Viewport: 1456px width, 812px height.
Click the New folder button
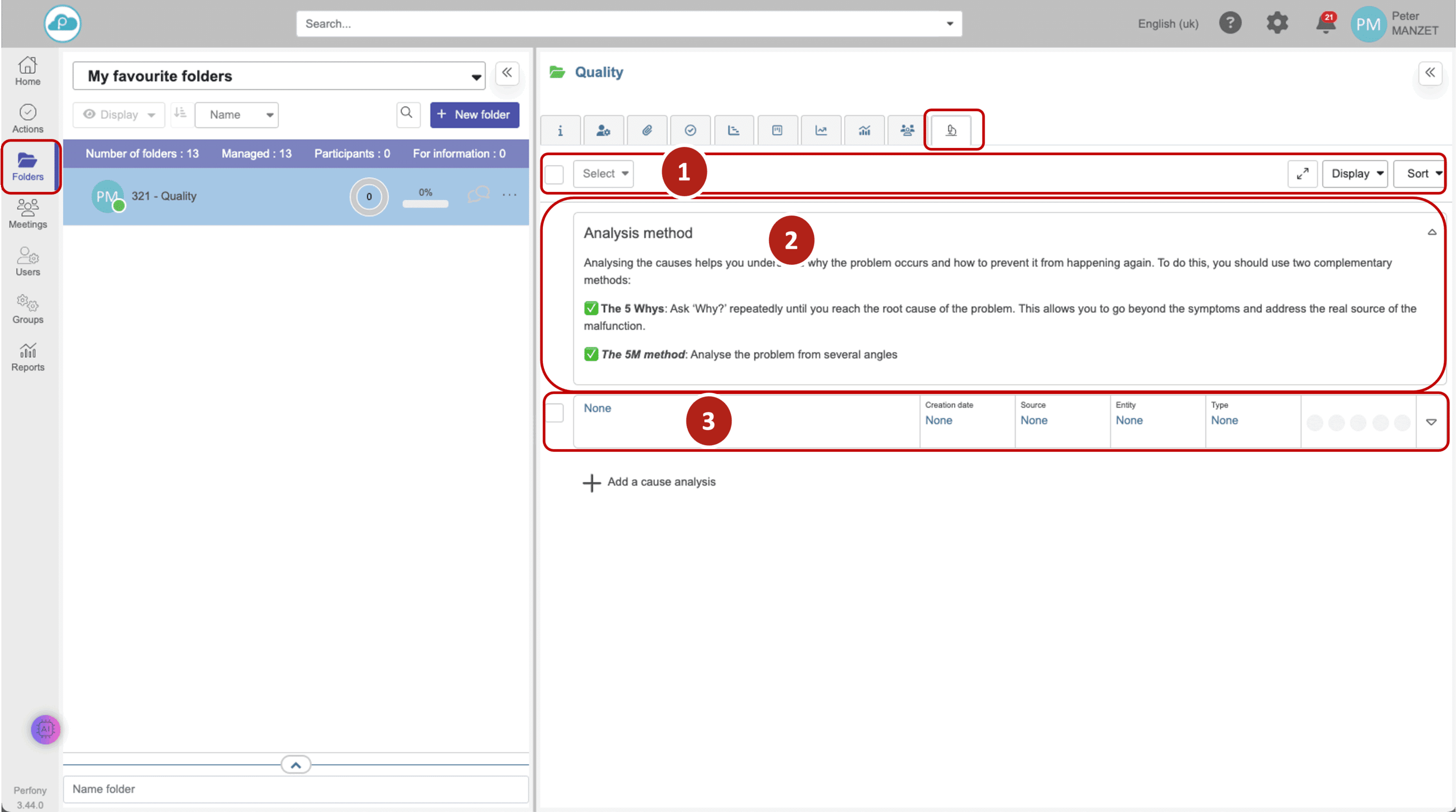click(474, 115)
